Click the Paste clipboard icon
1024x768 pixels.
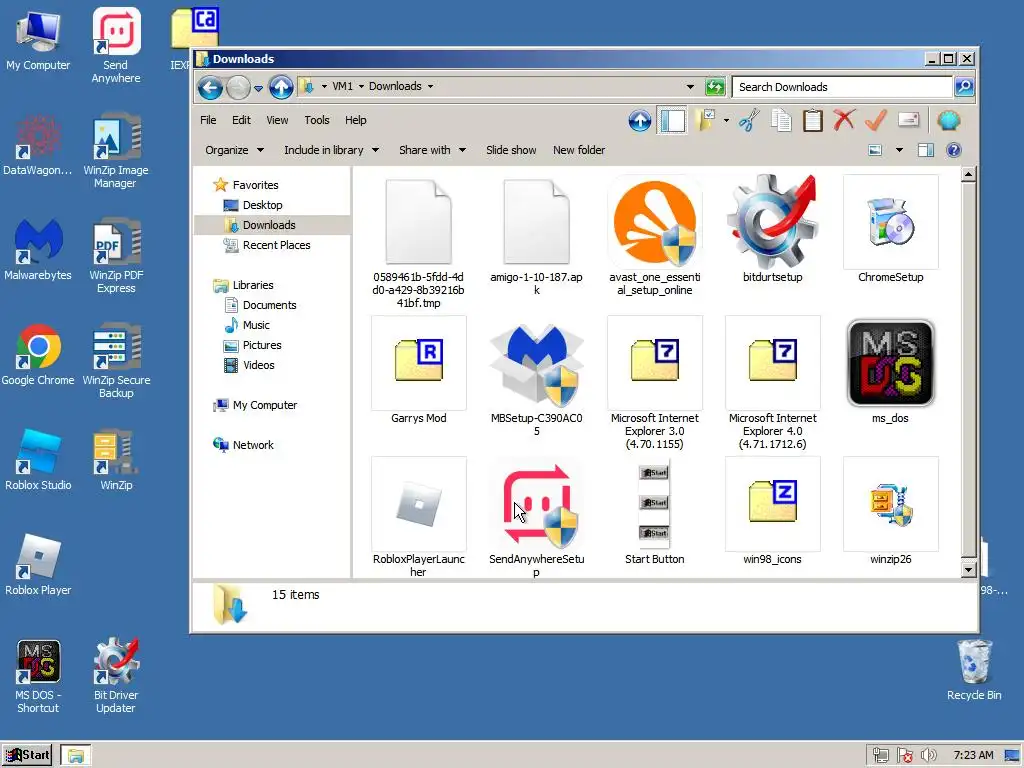[812, 121]
